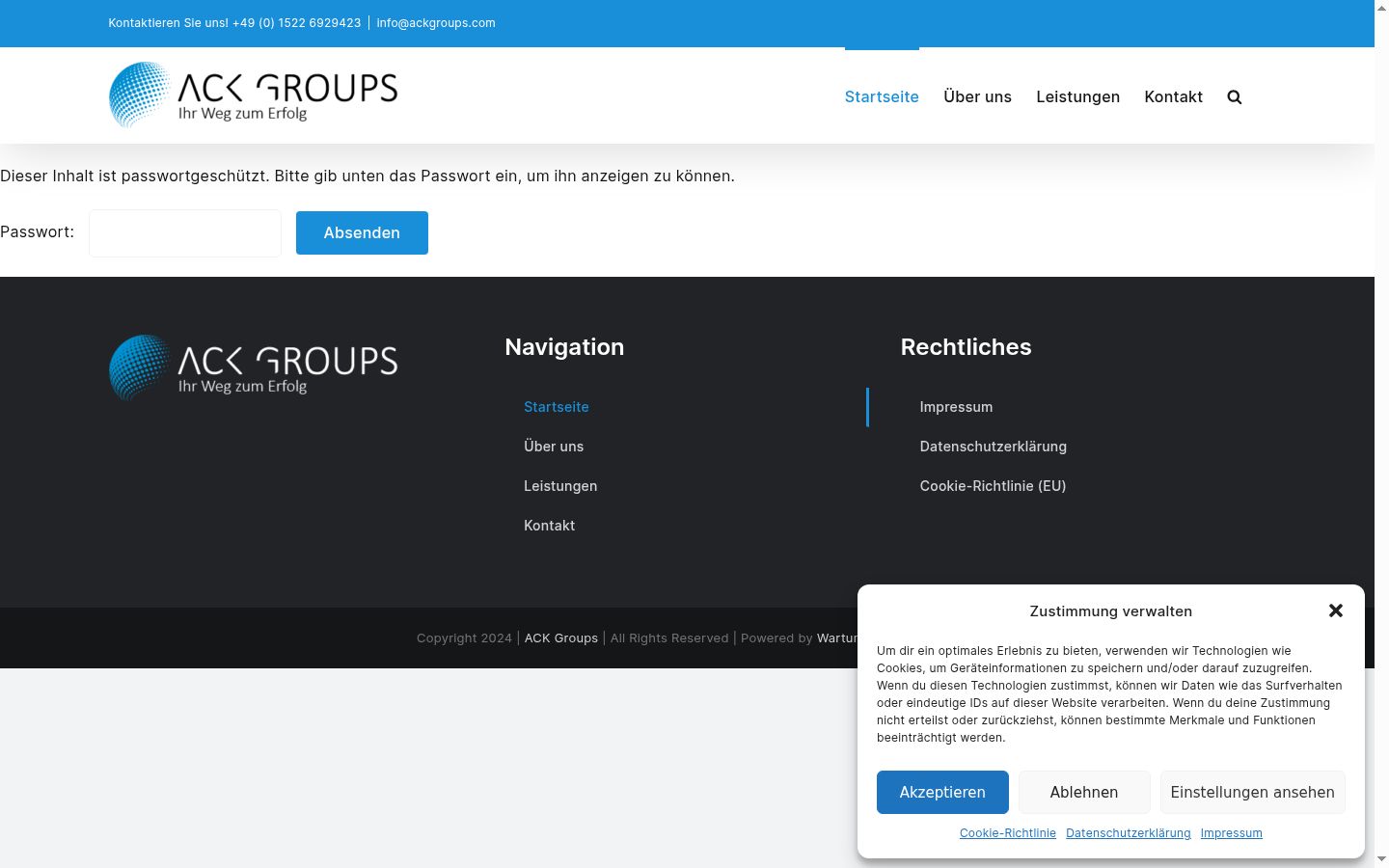Open Impressum under Rechtliches
The height and width of the screenshot is (868, 1389).
pyautogui.click(x=956, y=407)
